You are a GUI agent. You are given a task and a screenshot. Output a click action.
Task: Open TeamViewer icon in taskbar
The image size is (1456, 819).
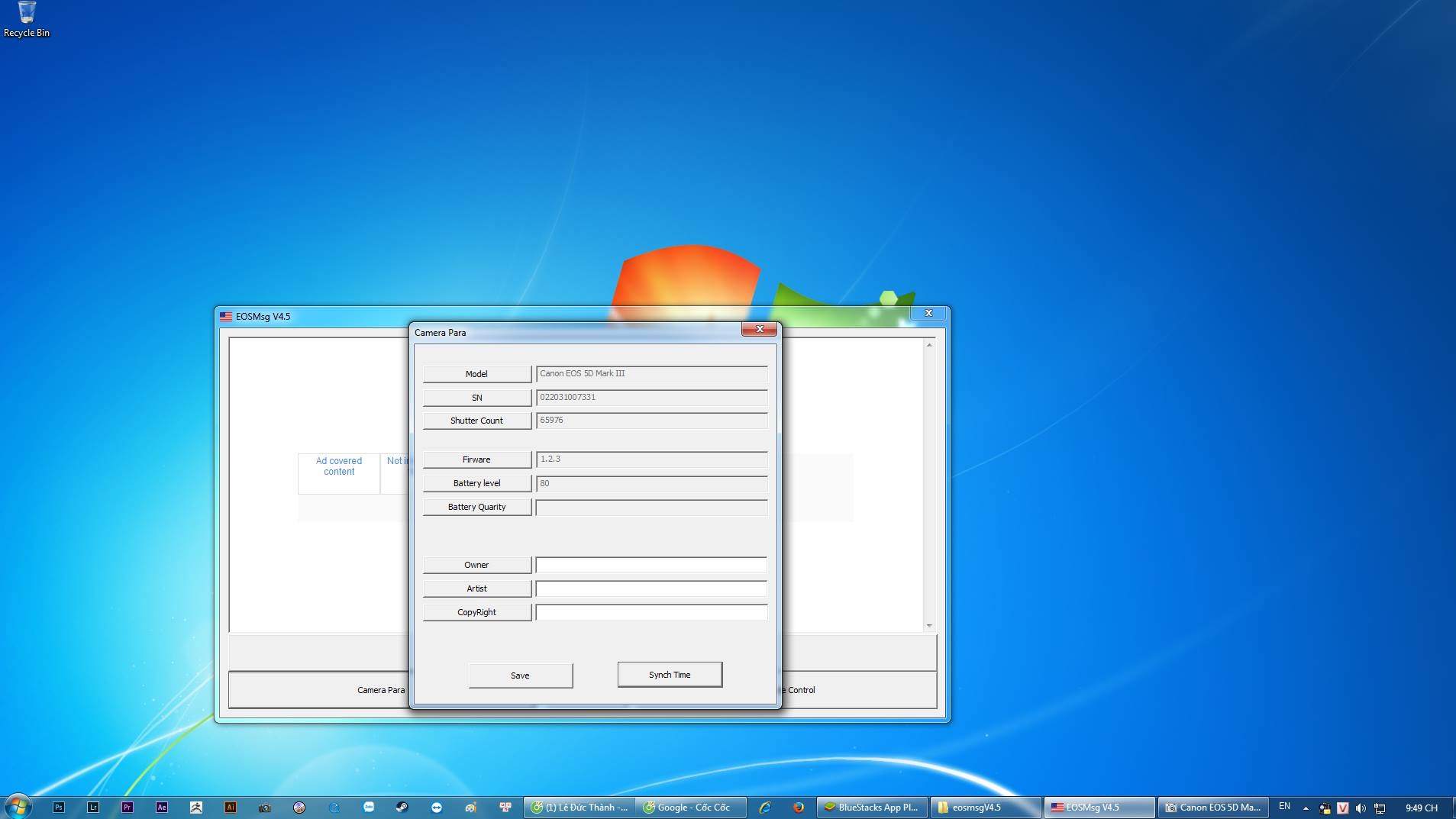tap(437, 807)
